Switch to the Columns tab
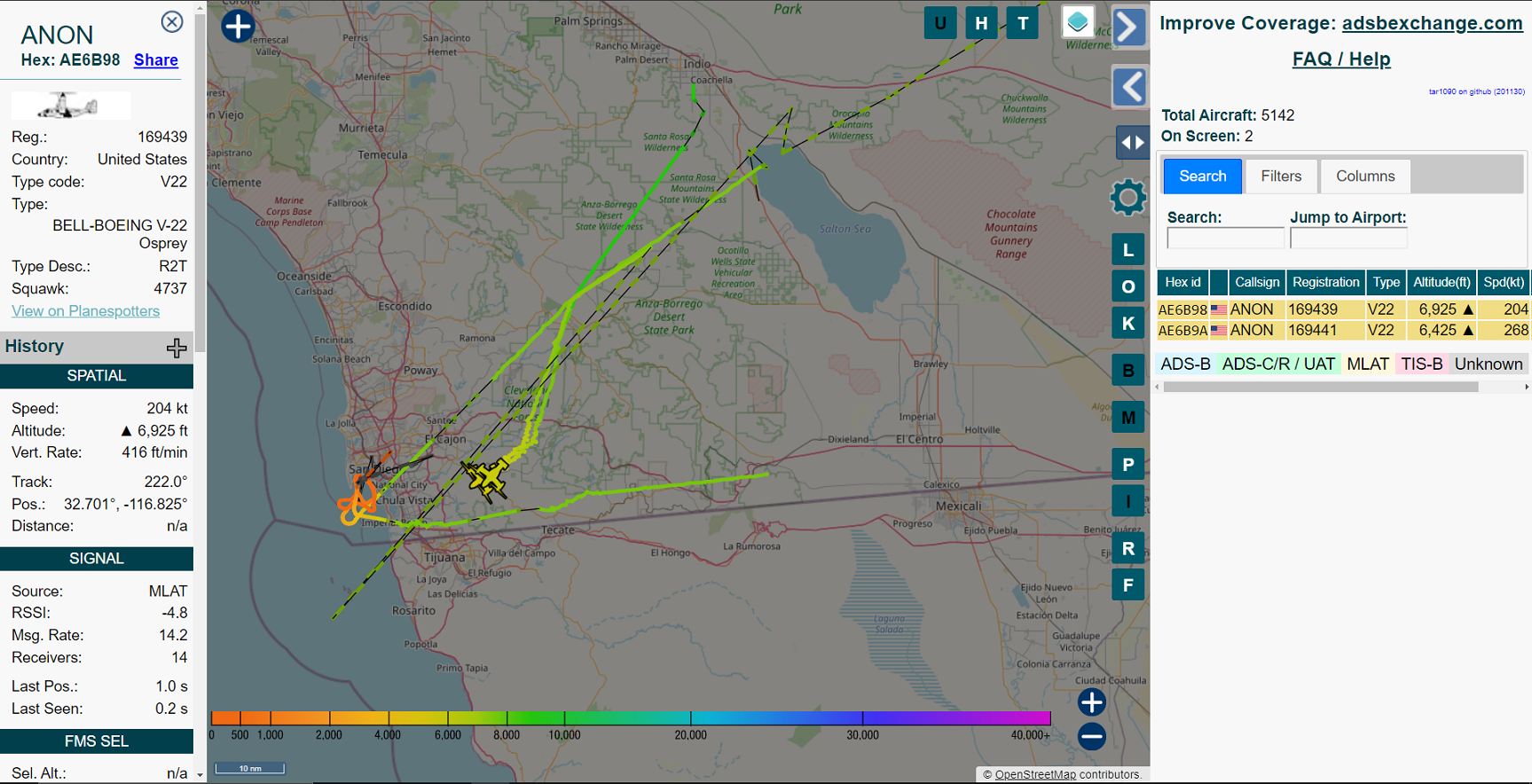The image size is (1532, 784). (1365, 176)
